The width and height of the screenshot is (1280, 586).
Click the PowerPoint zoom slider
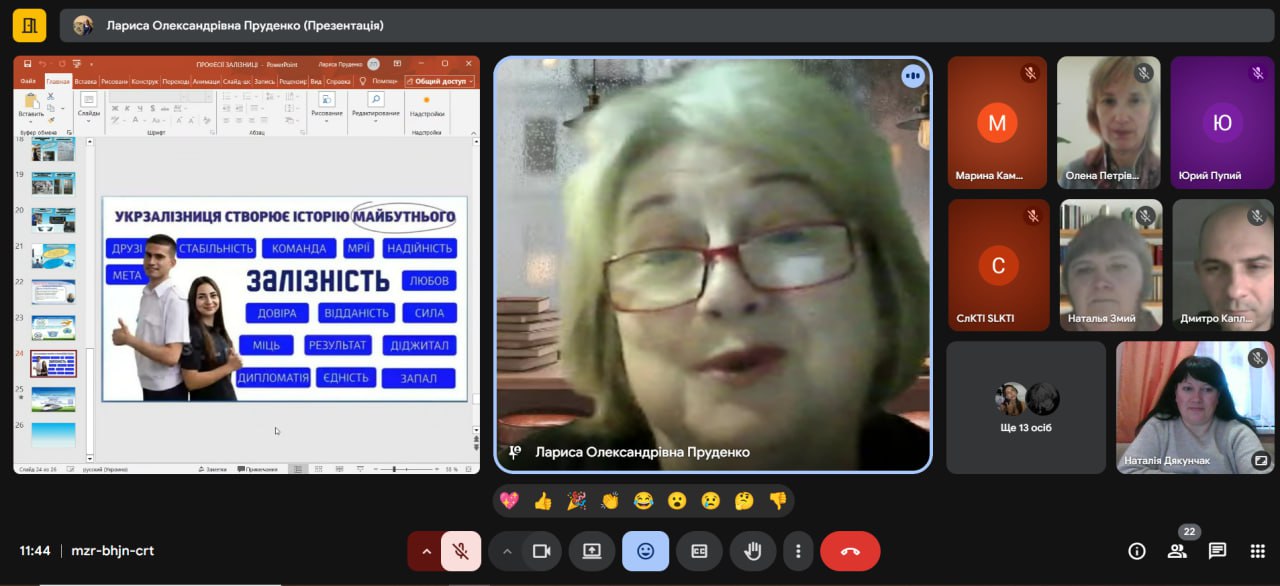[397, 469]
